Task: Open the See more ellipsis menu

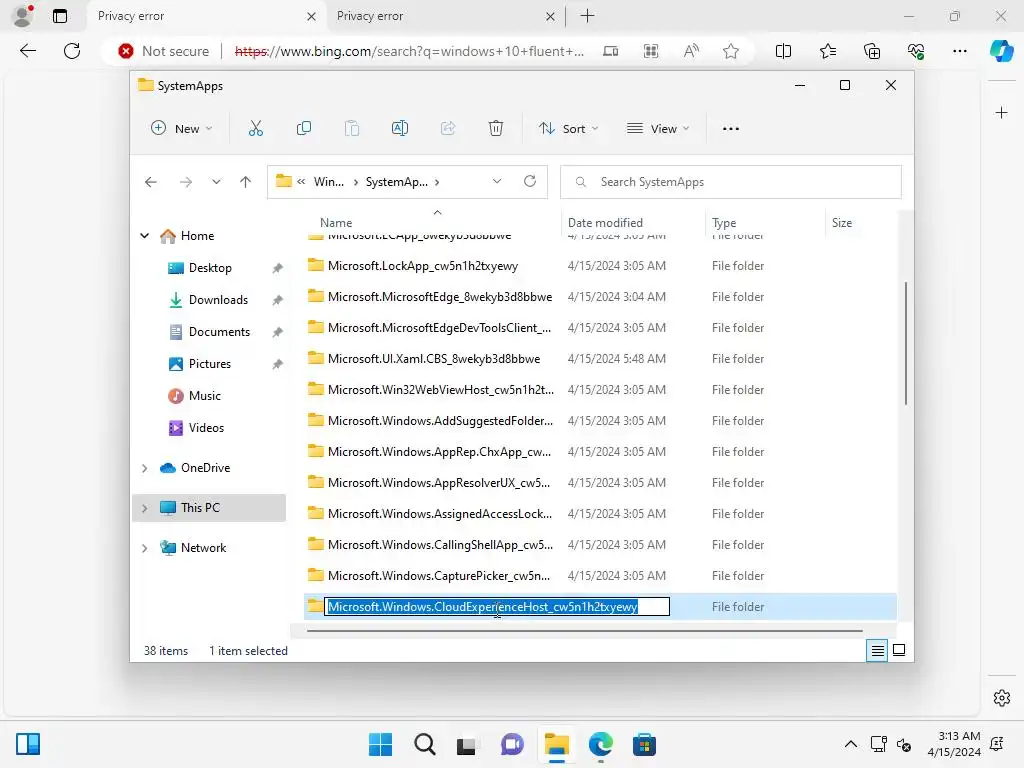Action: click(x=731, y=129)
